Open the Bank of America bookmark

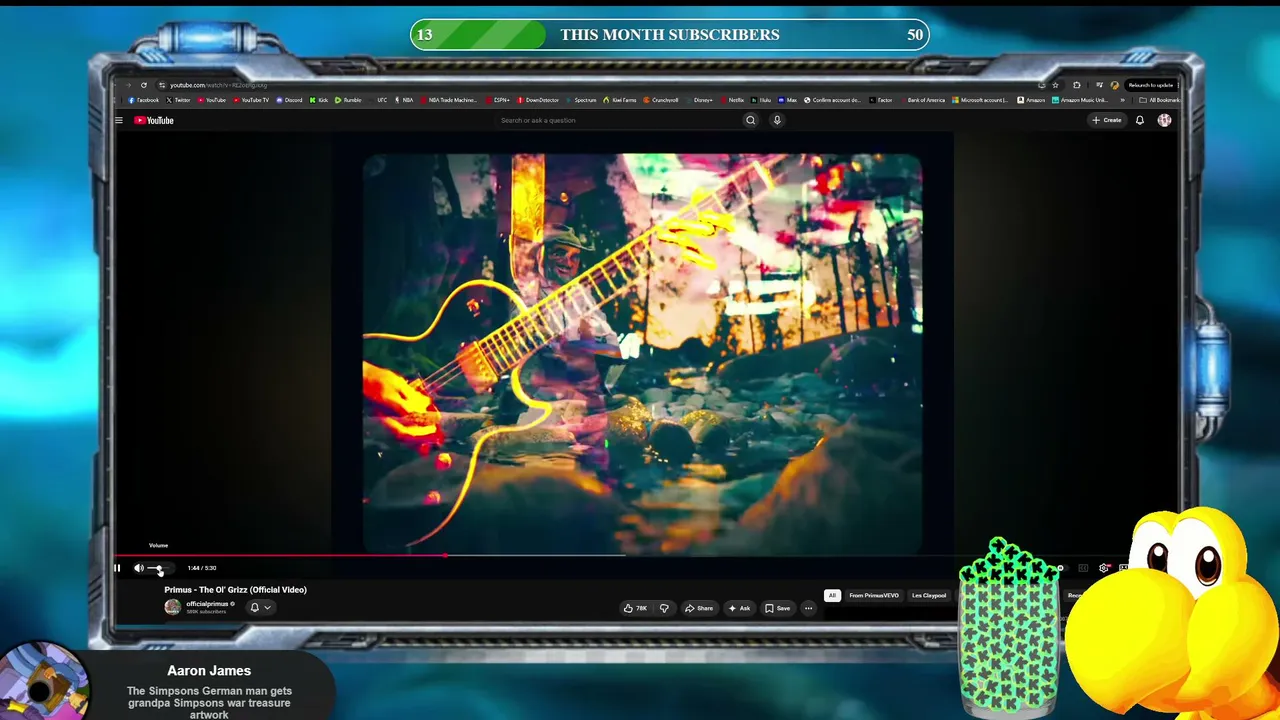click(923, 100)
